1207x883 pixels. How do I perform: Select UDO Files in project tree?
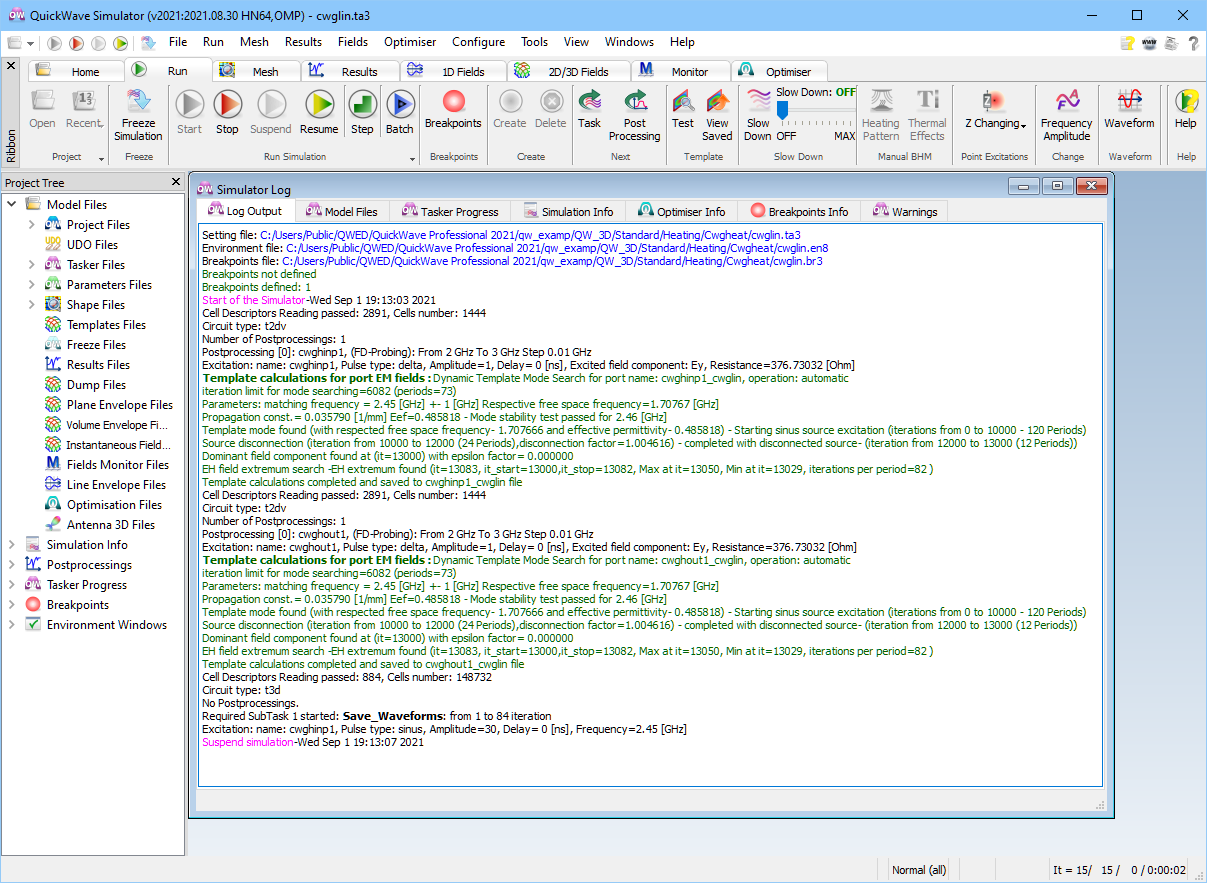(92, 245)
